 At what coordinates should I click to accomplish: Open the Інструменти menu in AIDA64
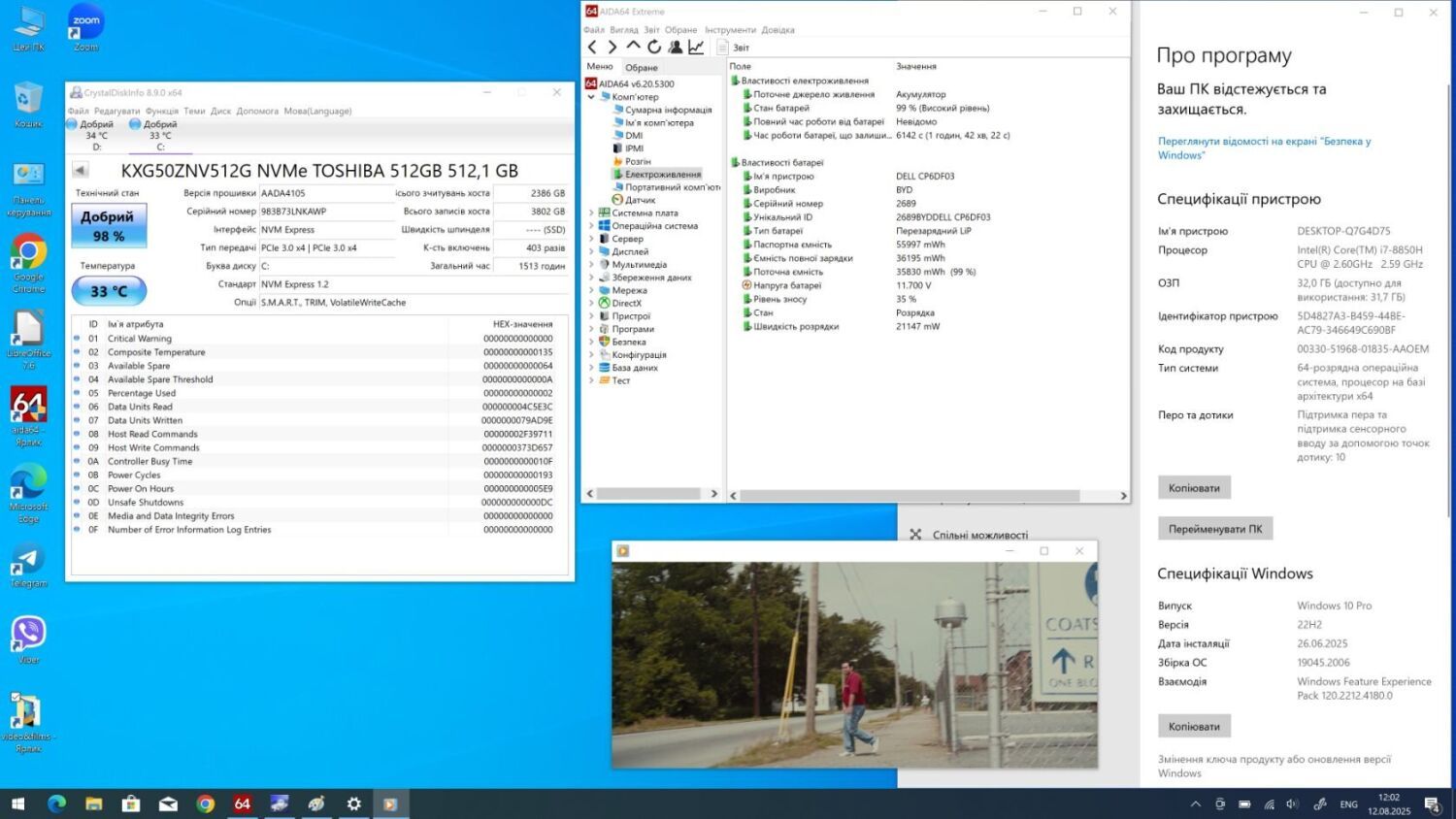click(x=730, y=30)
